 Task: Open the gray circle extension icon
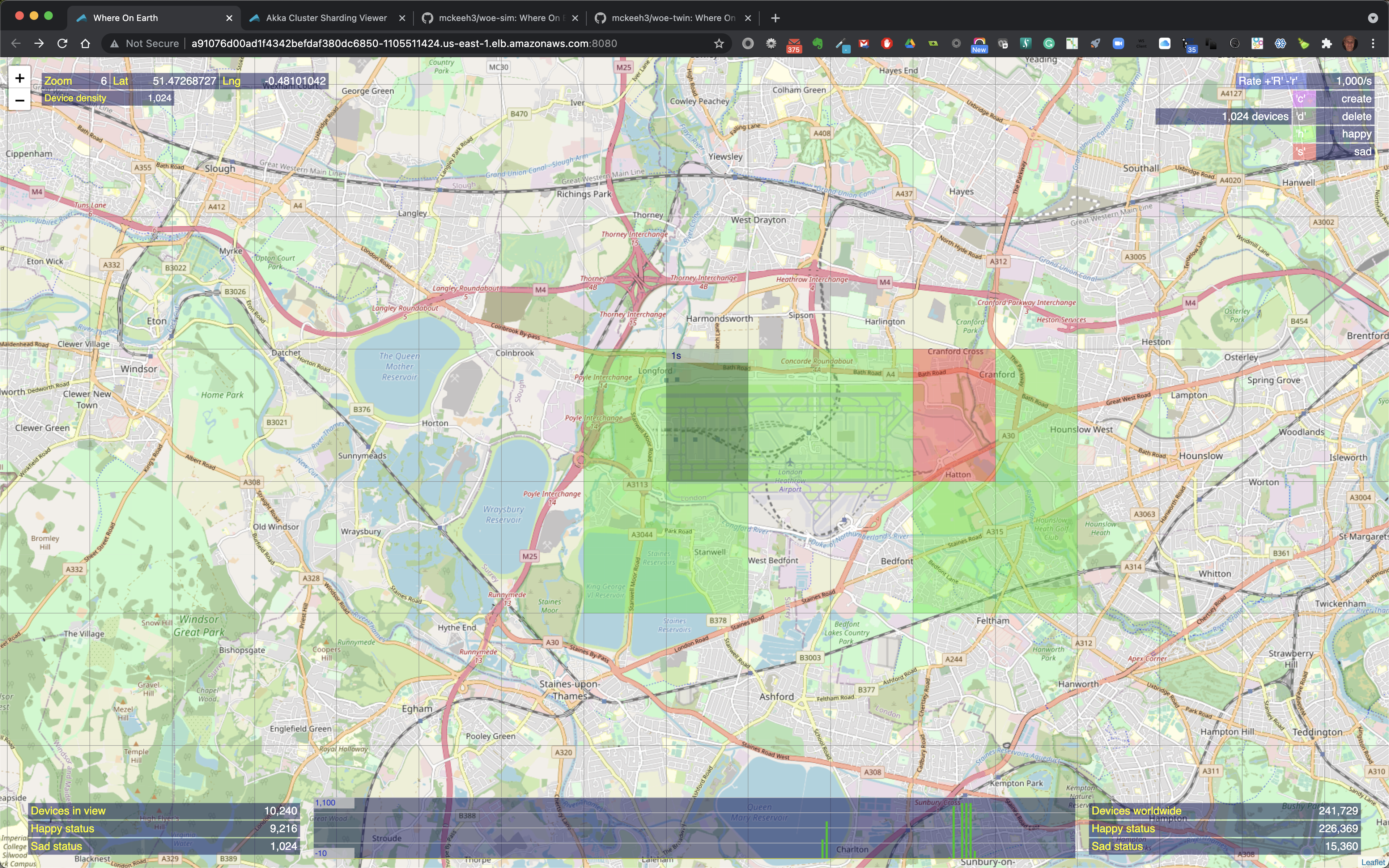click(x=748, y=44)
